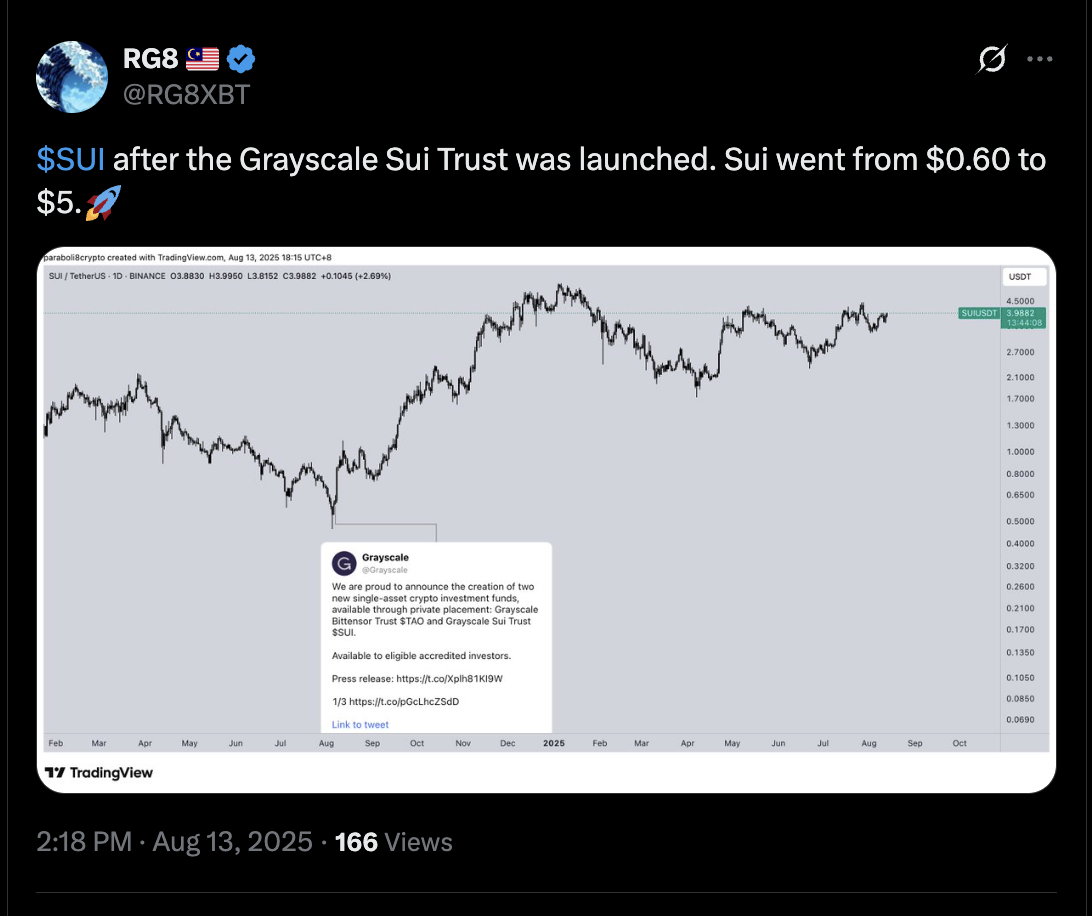This screenshot has height=916, width=1092.
Task: Click the Malaysia flag emoji
Action: (202, 59)
